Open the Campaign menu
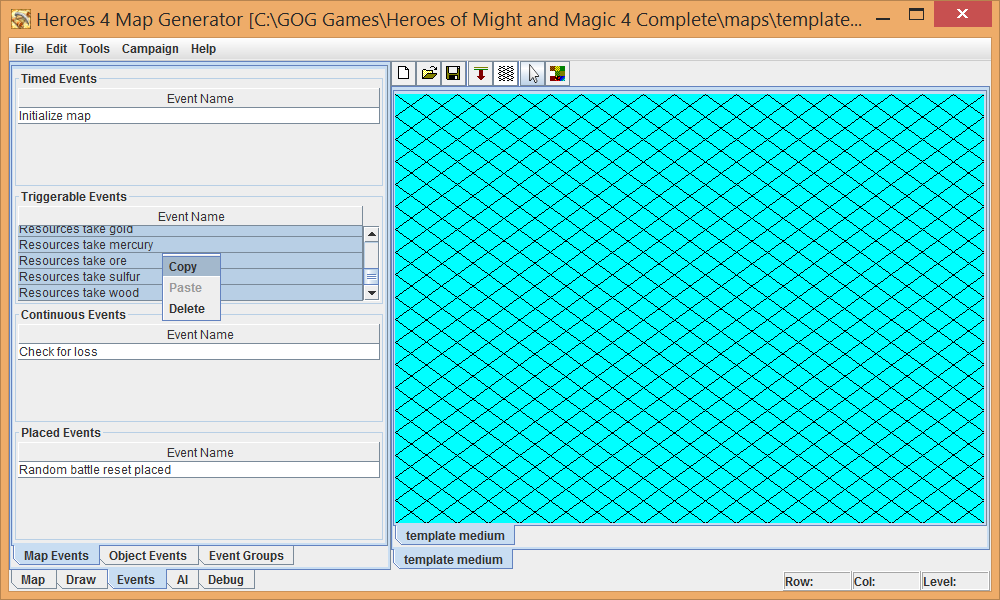The image size is (1000, 600). pyautogui.click(x=150, y=48)
